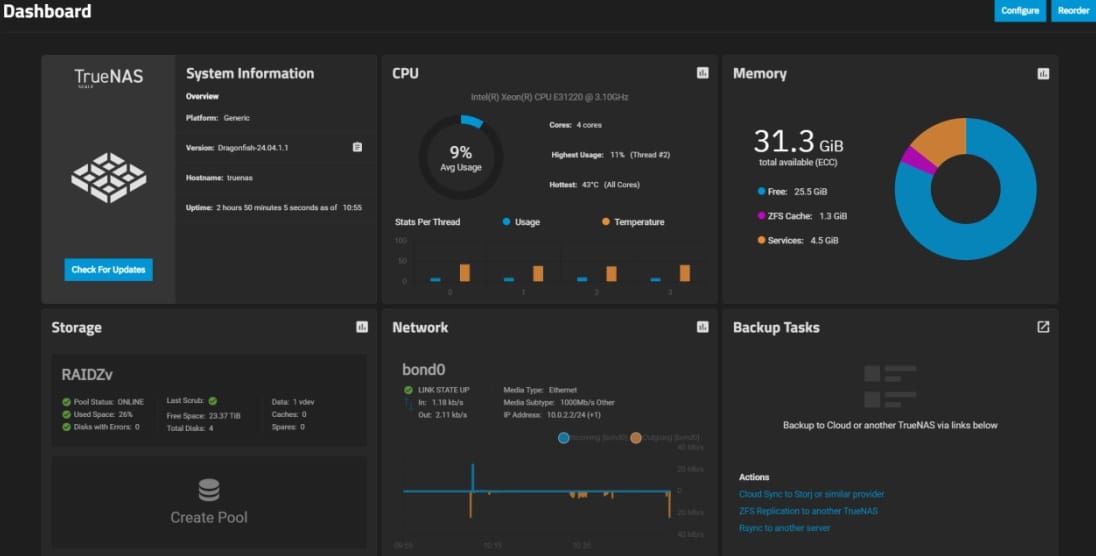
Task: Copy version using clipboard icon
Action: (357, 147)
